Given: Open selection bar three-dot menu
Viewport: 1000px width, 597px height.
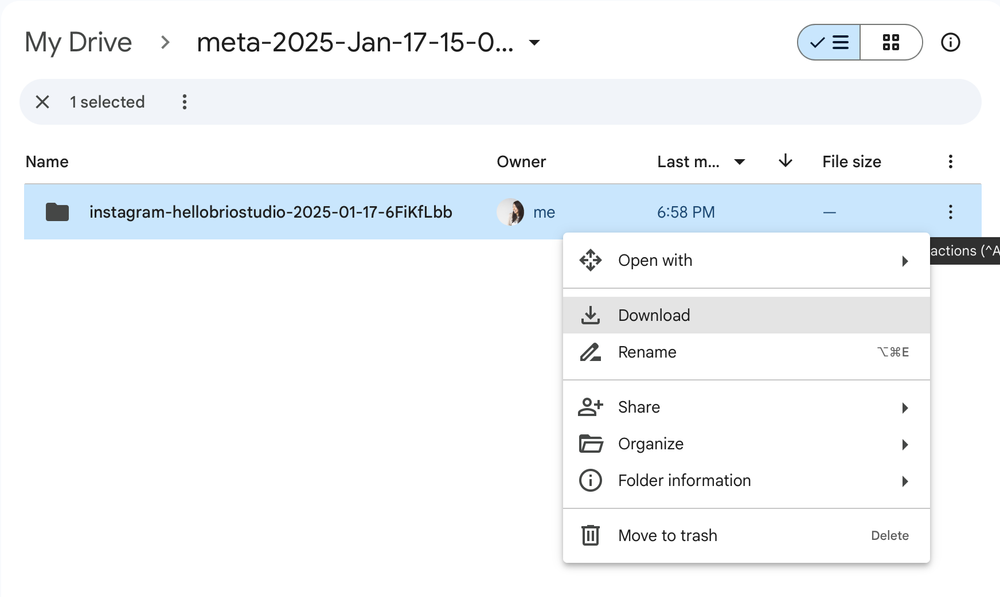Looking at the screenshot, I should [x=184, y=102].
